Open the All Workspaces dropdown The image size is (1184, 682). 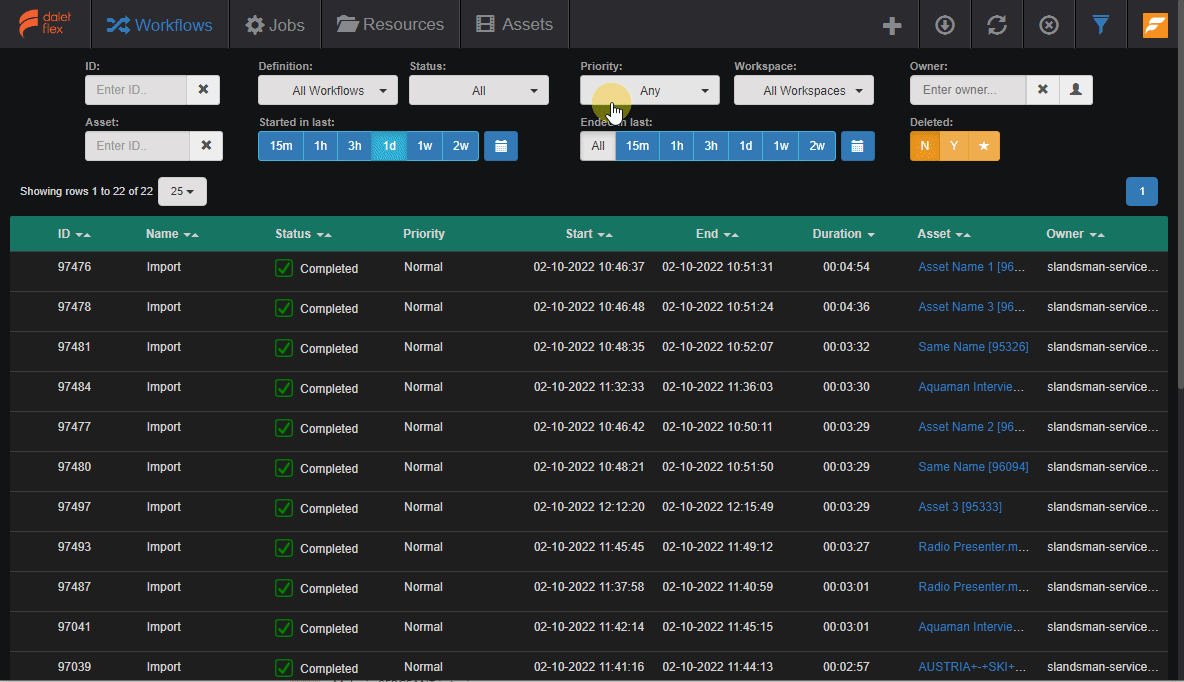803,90
